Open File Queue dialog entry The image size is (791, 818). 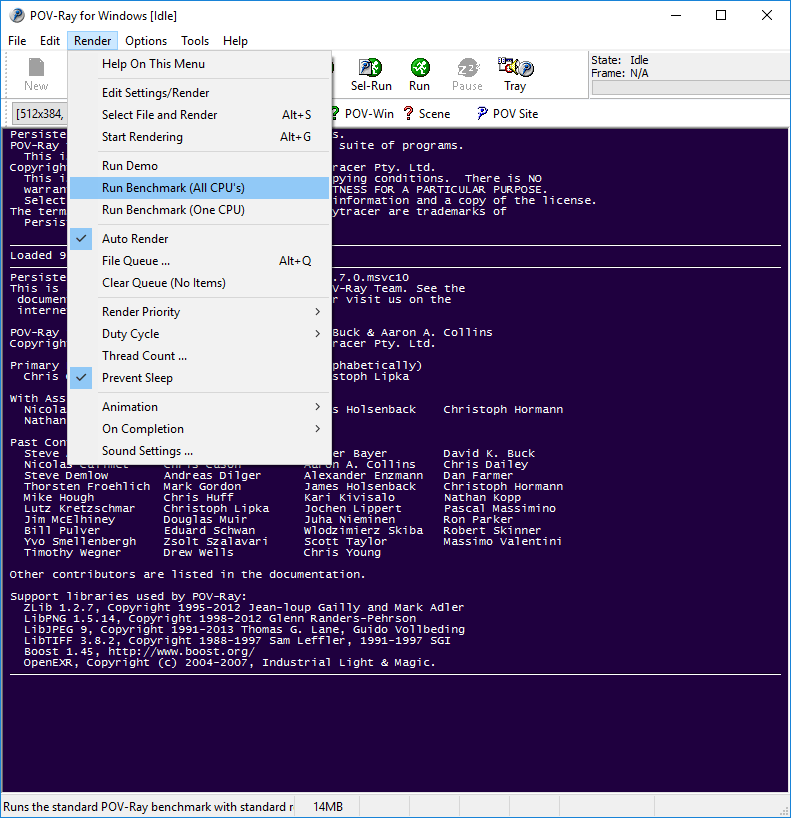tap(200, 261)
